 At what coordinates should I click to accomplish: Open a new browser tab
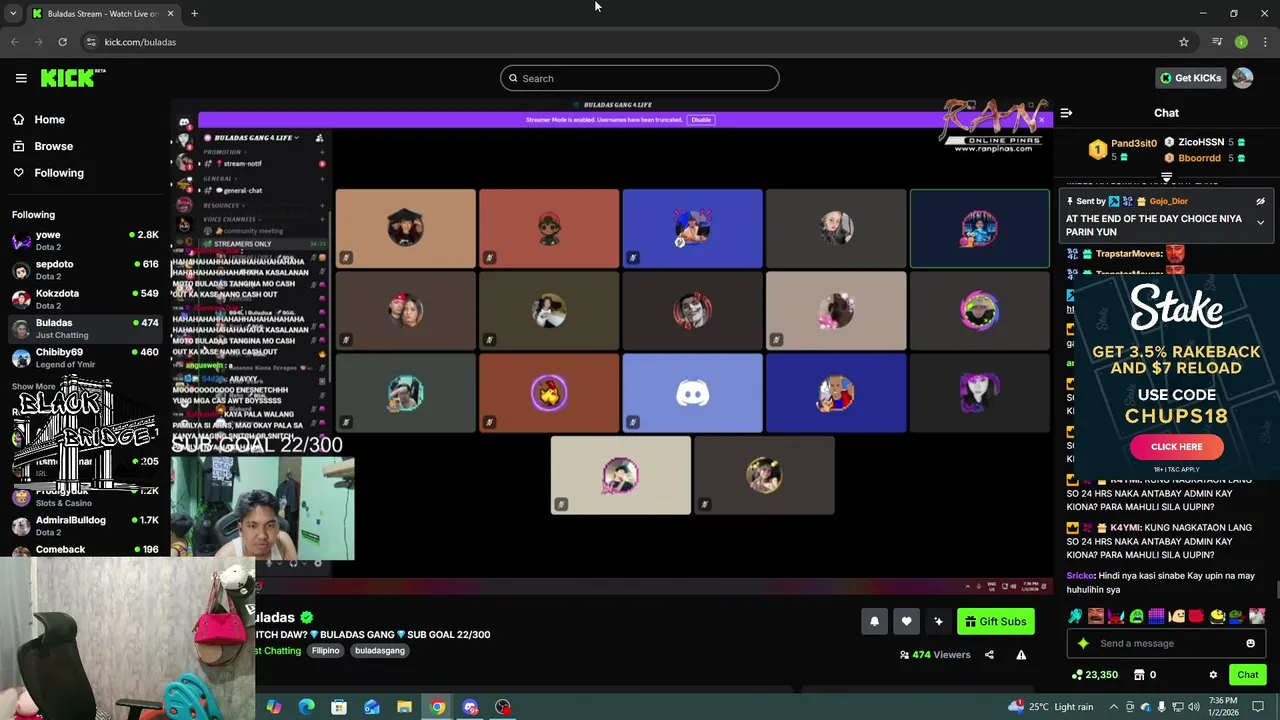pyautogui.click(x=194, y=14)
